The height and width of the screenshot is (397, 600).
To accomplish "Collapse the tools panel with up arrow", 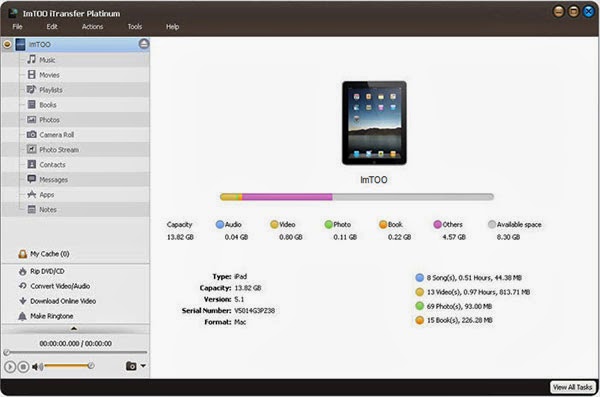I will pos(74,328).
